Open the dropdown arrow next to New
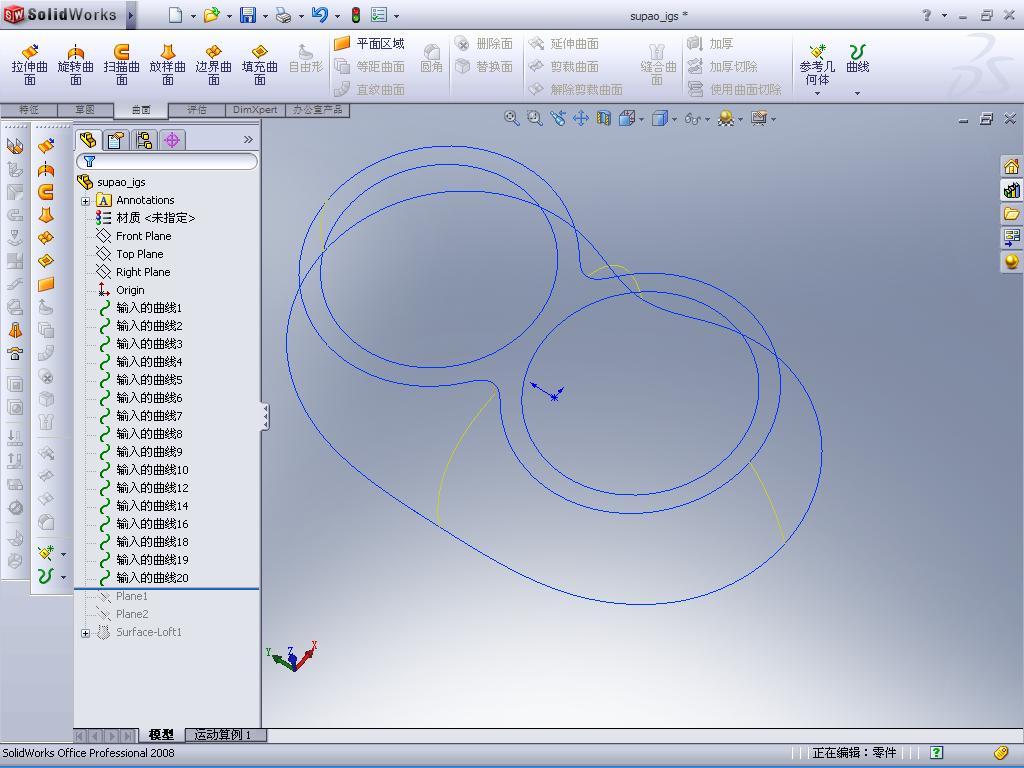1024x768 pixels. tap(193, 16)
